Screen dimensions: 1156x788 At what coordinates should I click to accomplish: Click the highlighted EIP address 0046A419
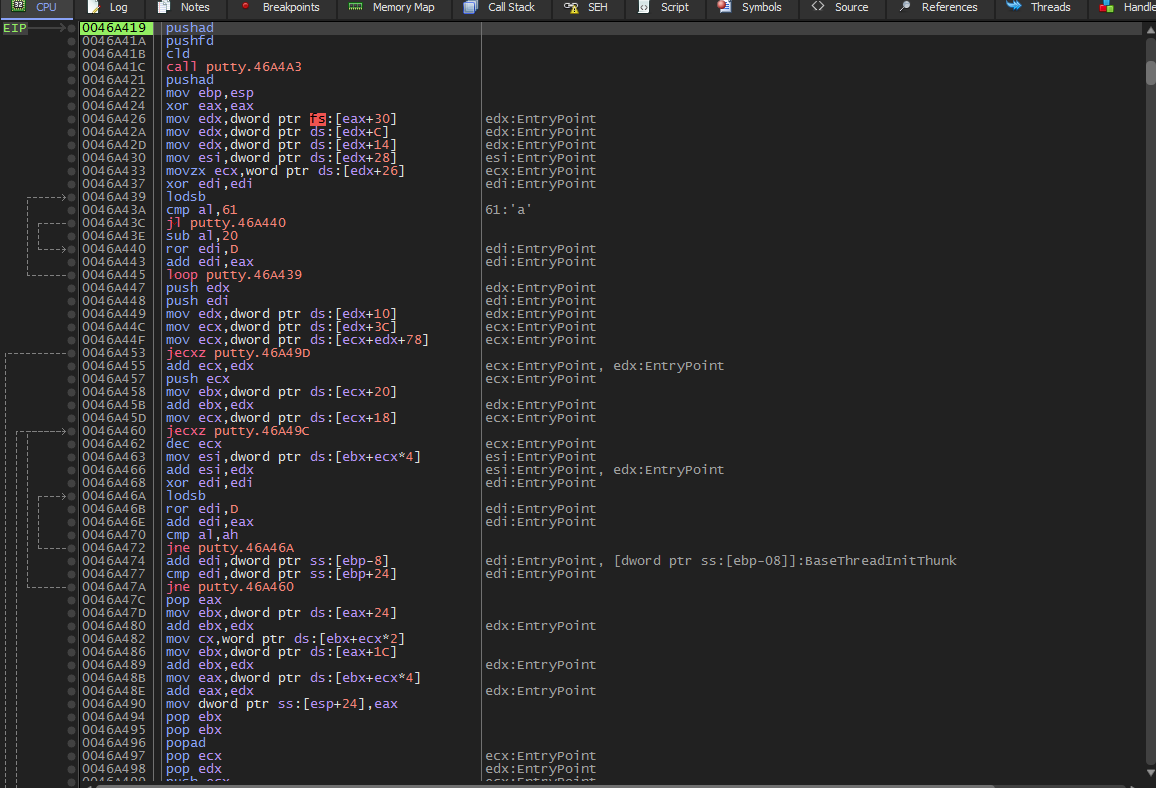click(114, 28)
